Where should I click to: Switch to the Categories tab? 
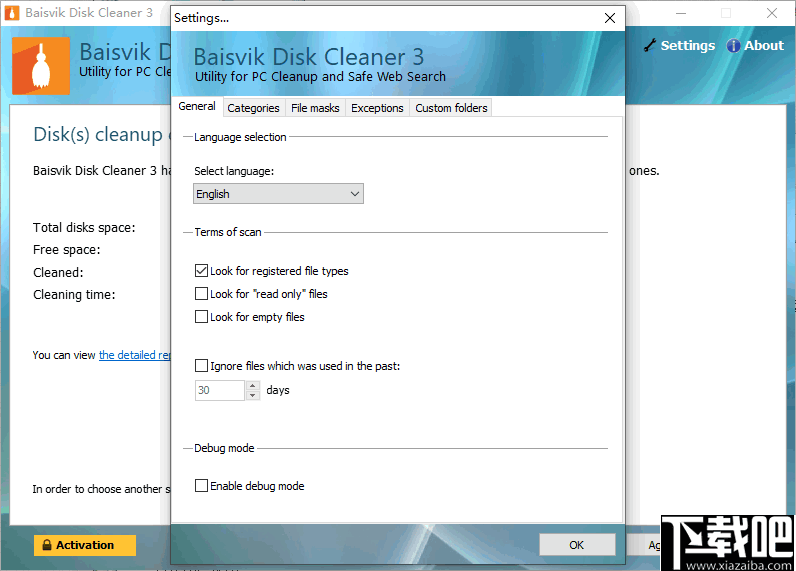point(253,108)
